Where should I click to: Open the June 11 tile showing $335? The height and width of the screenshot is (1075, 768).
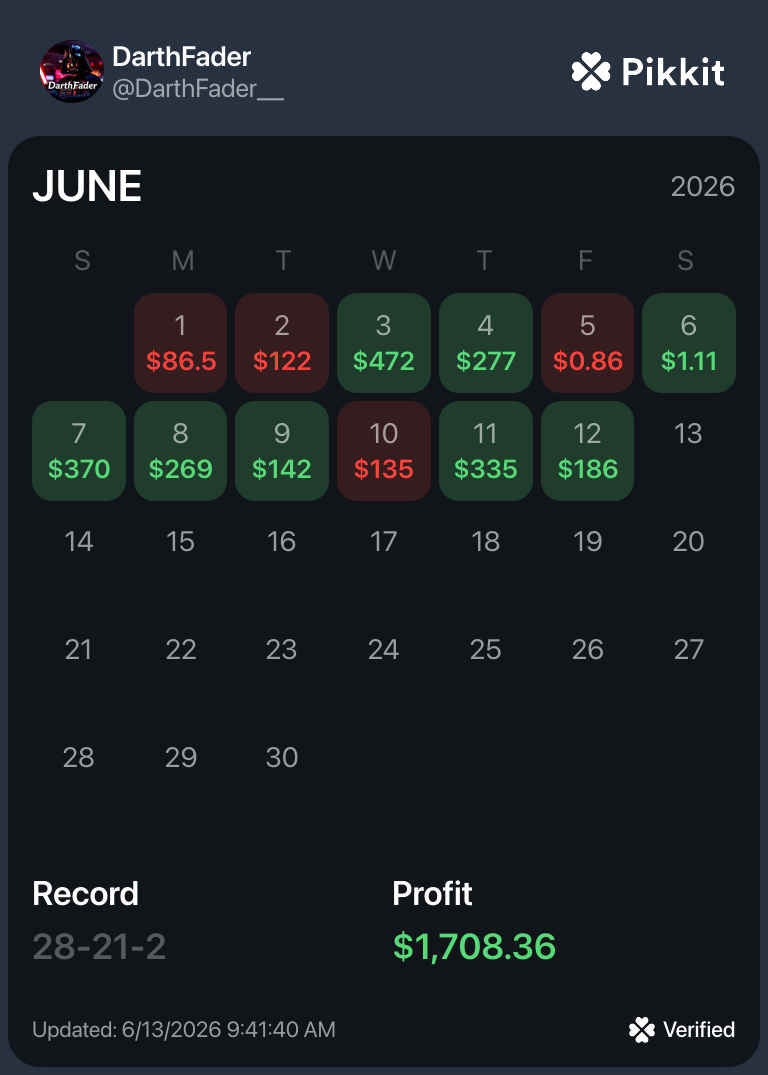click(485, 451)
